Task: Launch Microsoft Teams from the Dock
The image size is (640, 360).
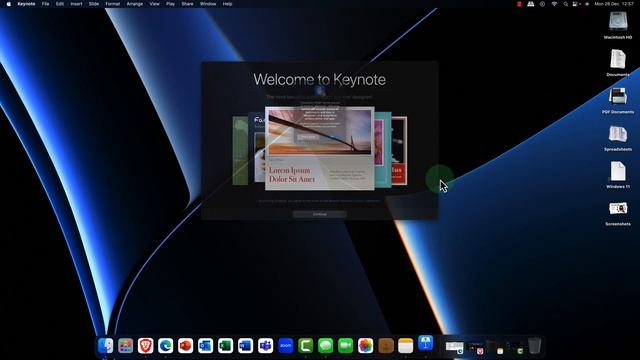Action: (x=266, y=346)
